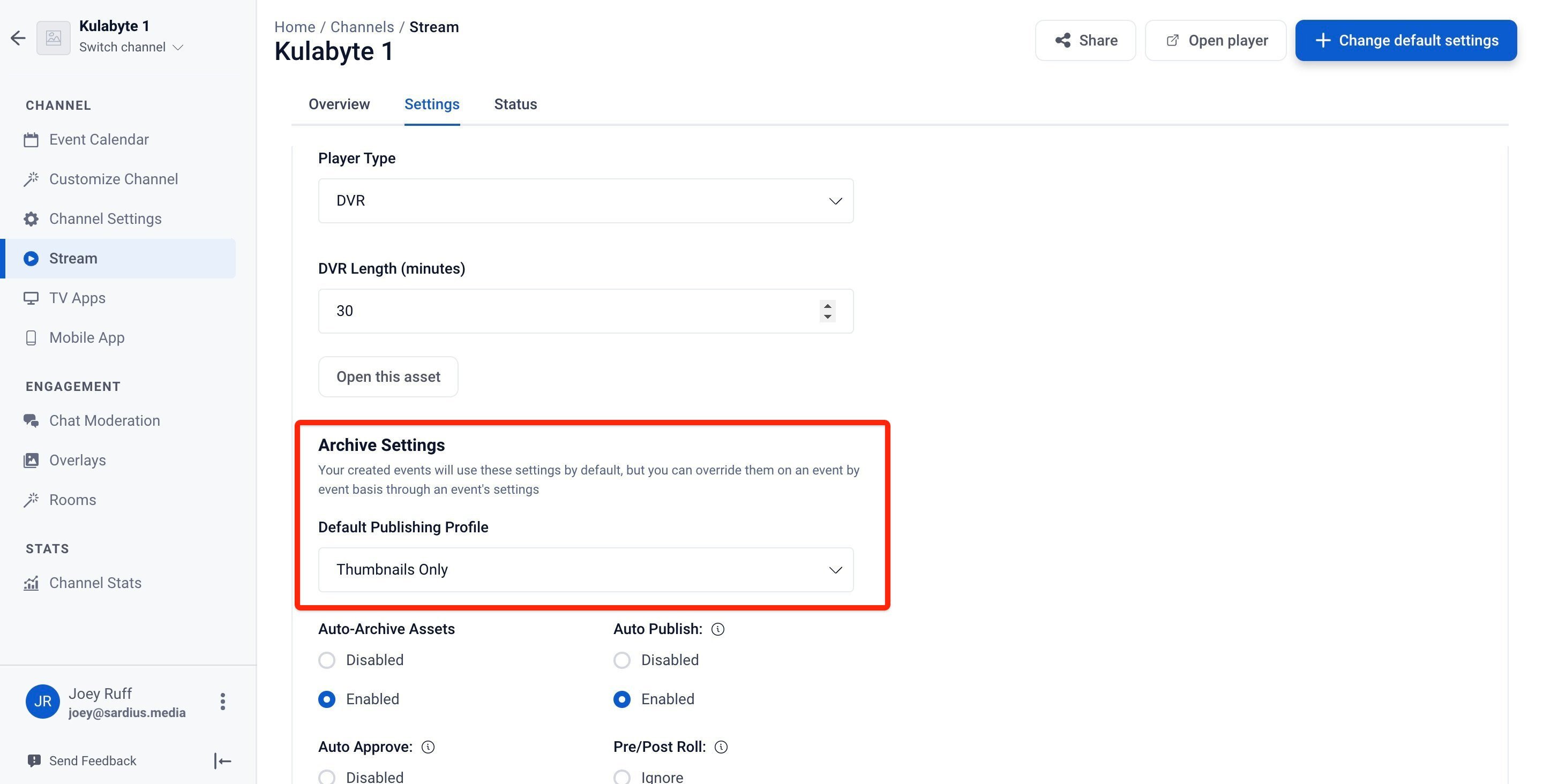The height and width of the screenshot is (784, 1543).
Task: Set Auto Approve to Disabled
Action: tap(326, 778)
